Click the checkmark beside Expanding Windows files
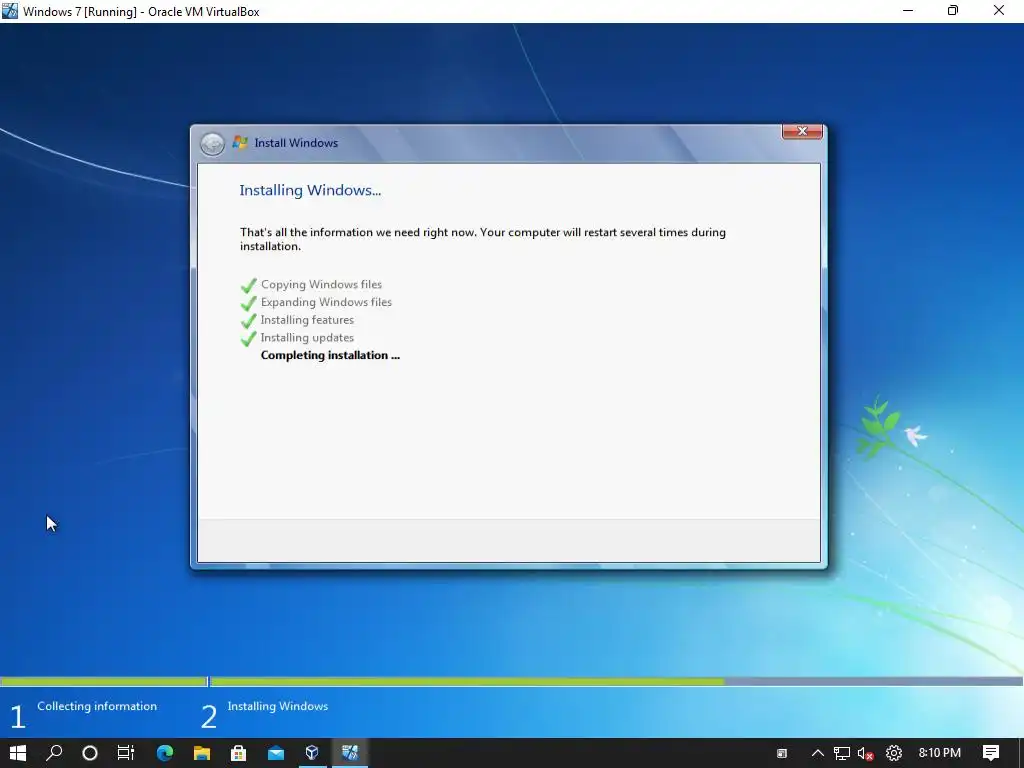The image size is (1024, 768). click(248, 304)
